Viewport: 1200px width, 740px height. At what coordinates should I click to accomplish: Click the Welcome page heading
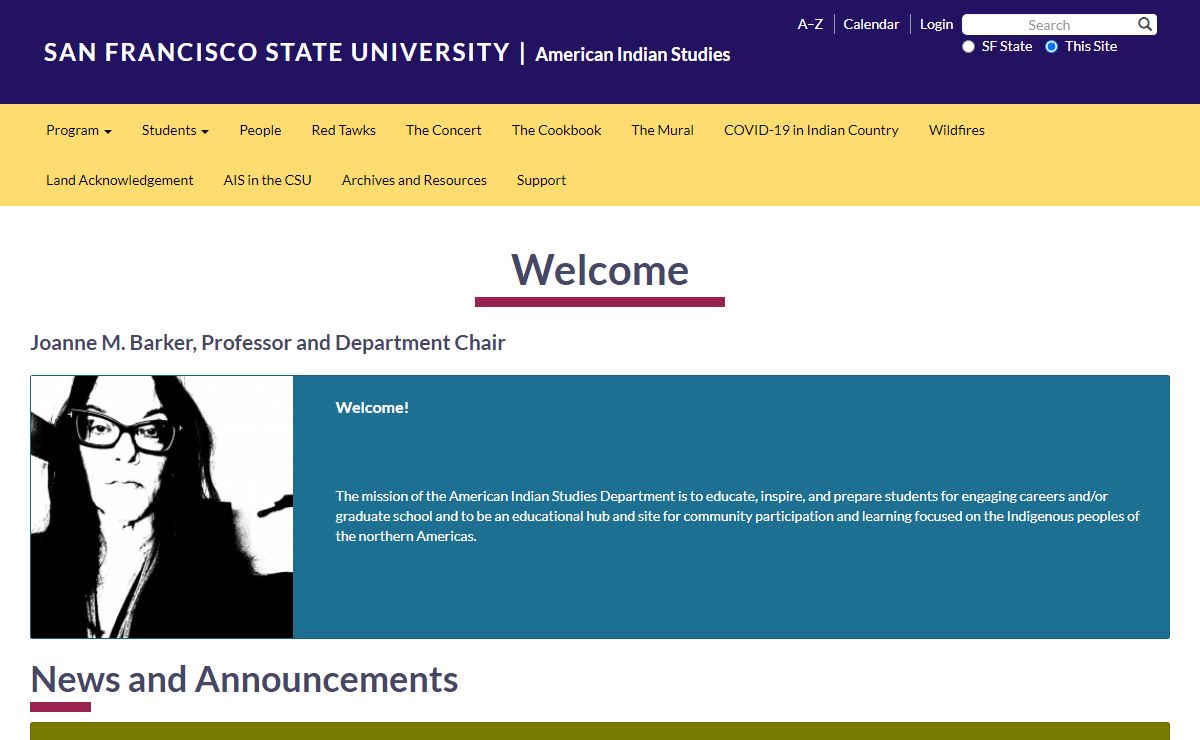[x=600, y=270]
